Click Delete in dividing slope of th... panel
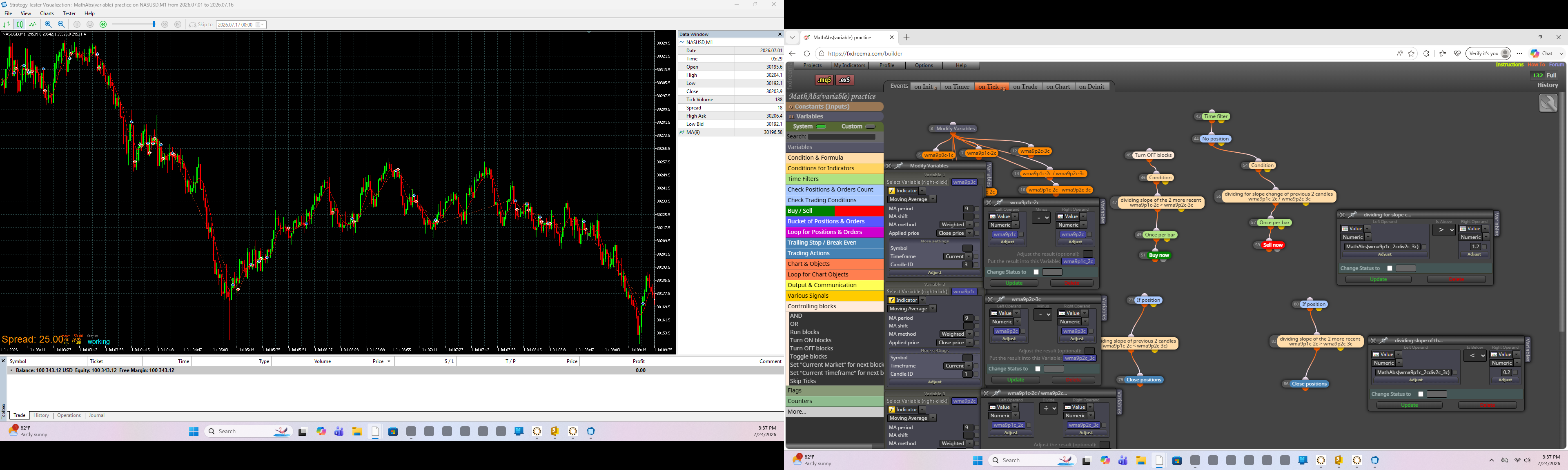The width and height of the screenshot is (1568, 470). pyautogui.click(x=1487, y=405)
